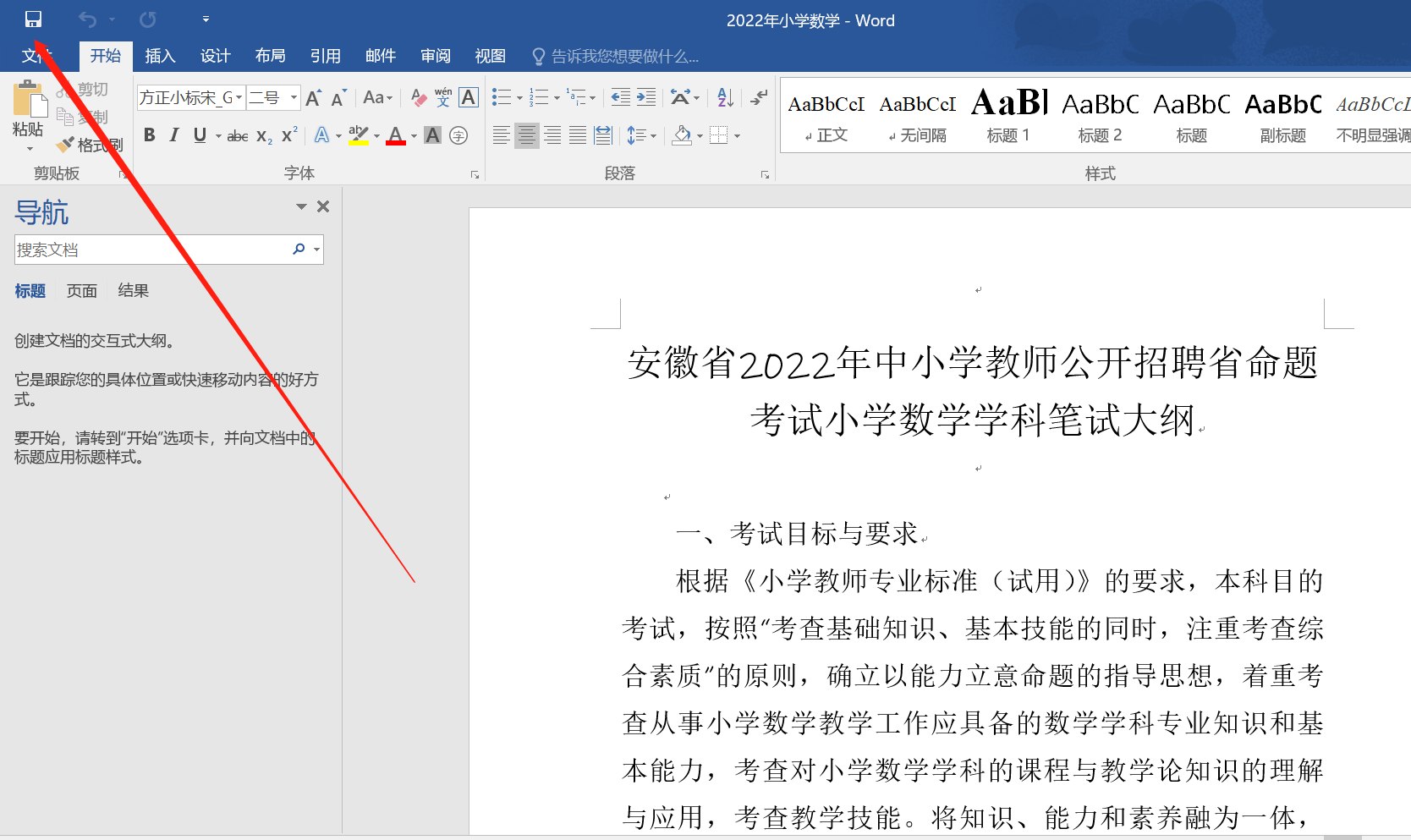Open the 邮件 tab

(x=380, y=56)
